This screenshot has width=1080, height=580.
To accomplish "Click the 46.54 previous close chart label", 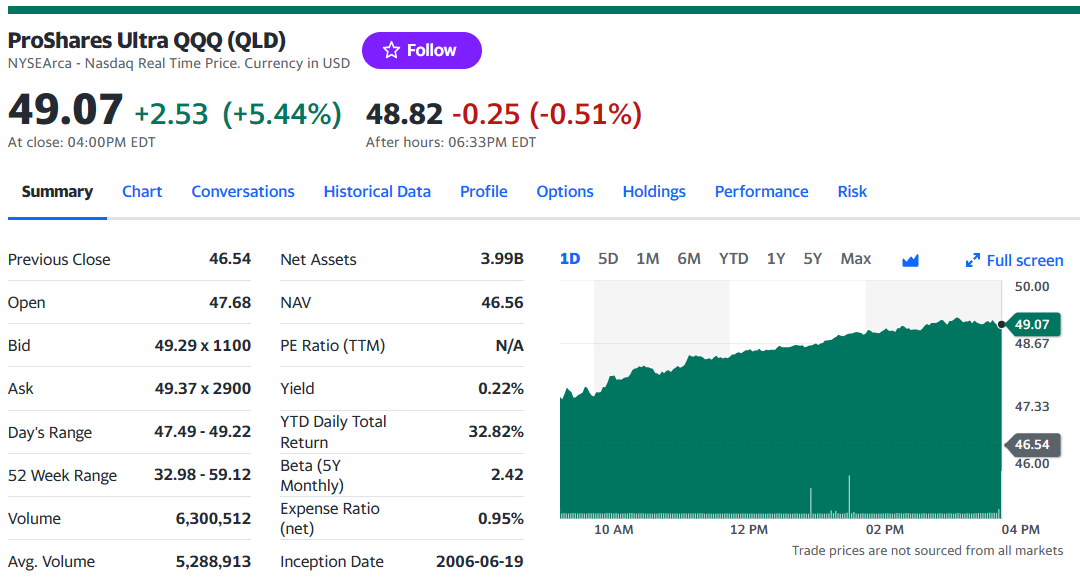I will pyautogui.click(x=1032, y=445).
